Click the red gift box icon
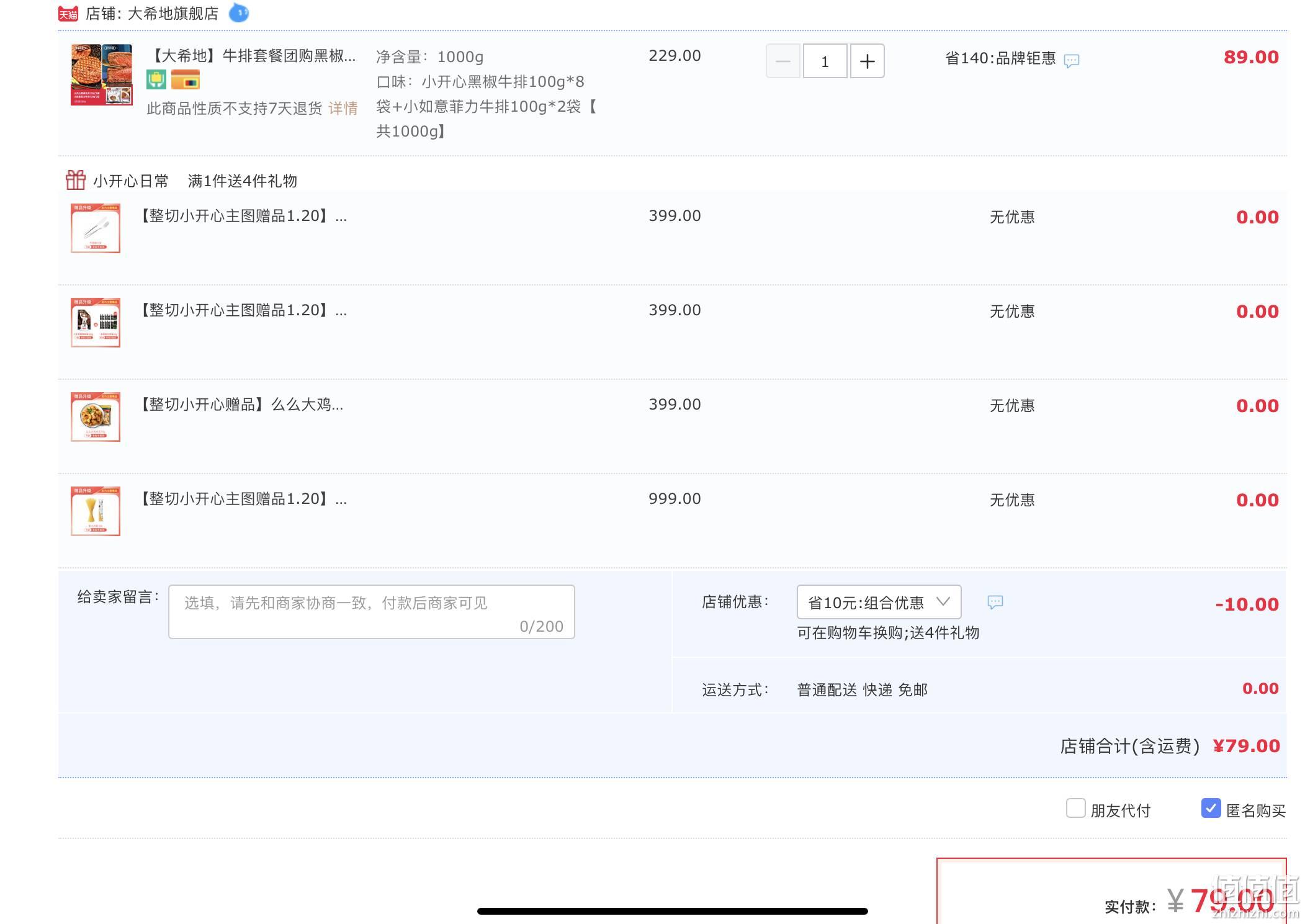Image resolution: width=1305 pixels, height=924 pixels. [x=76, y=180]
